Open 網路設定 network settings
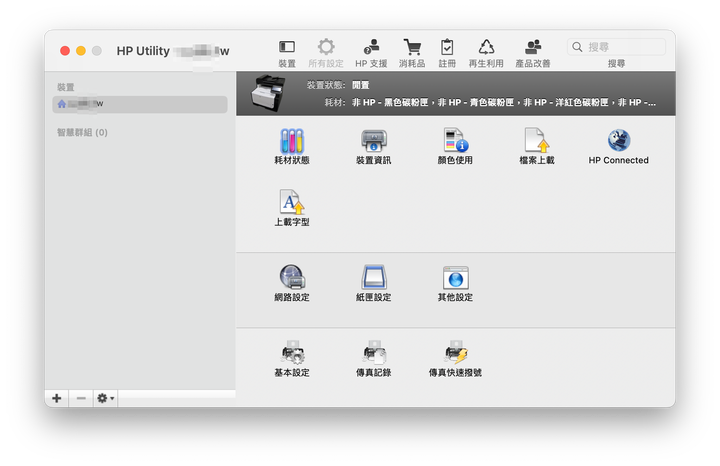This screenshot has height=466, width=720. coord(292,283)
